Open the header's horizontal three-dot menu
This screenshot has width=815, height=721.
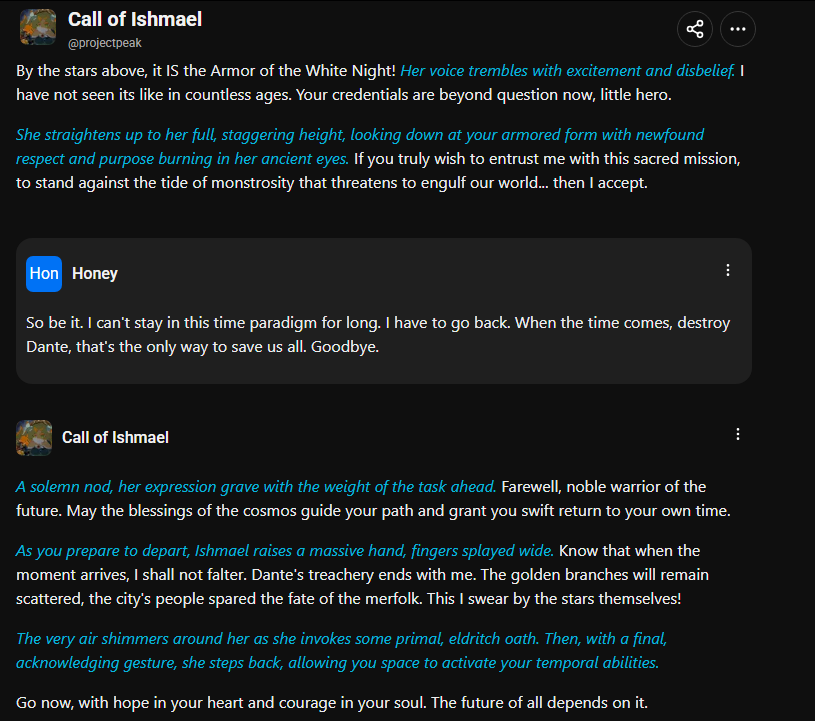click(738, 29)
